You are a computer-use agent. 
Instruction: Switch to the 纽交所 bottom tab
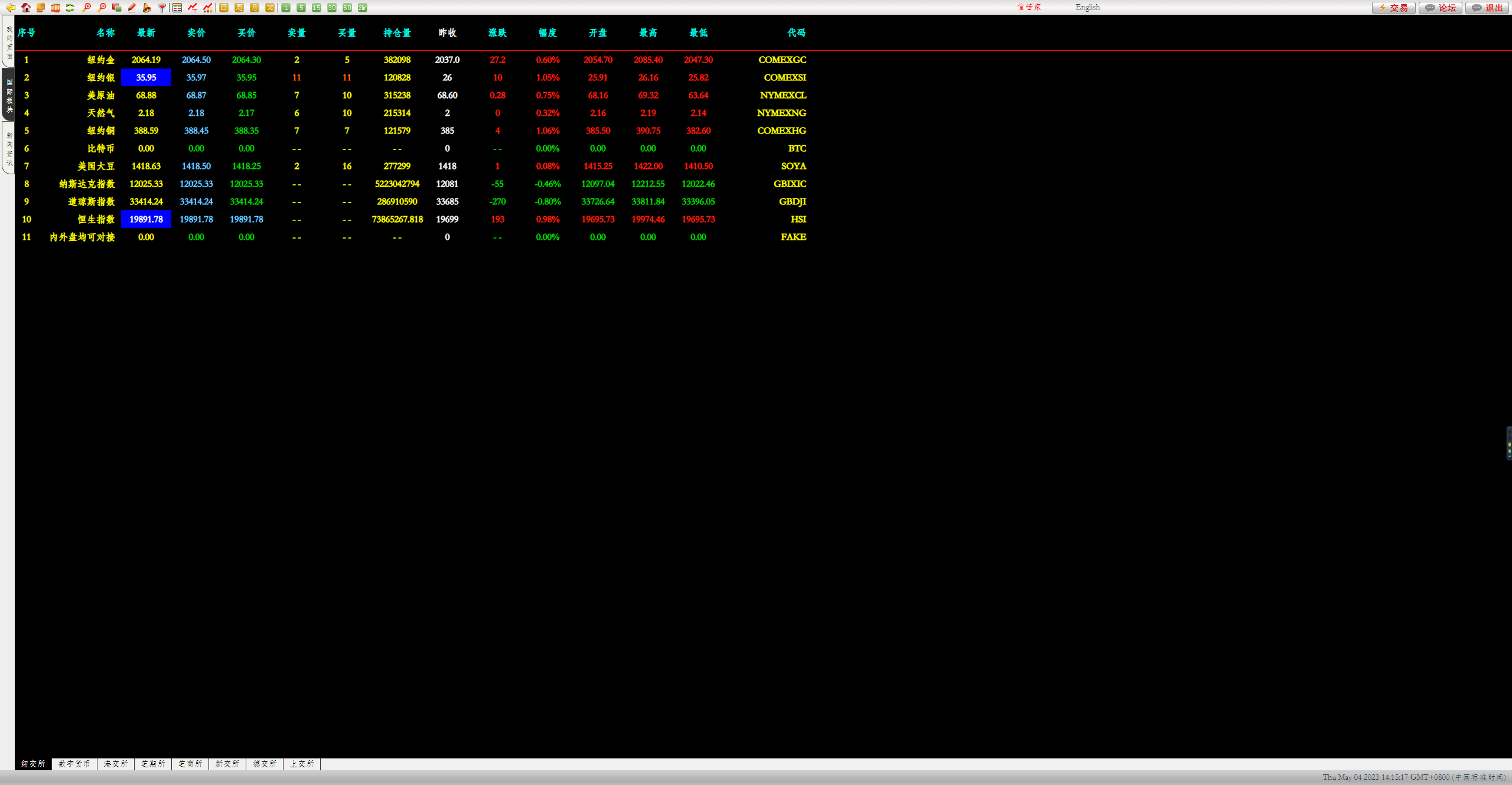(33, 764)
